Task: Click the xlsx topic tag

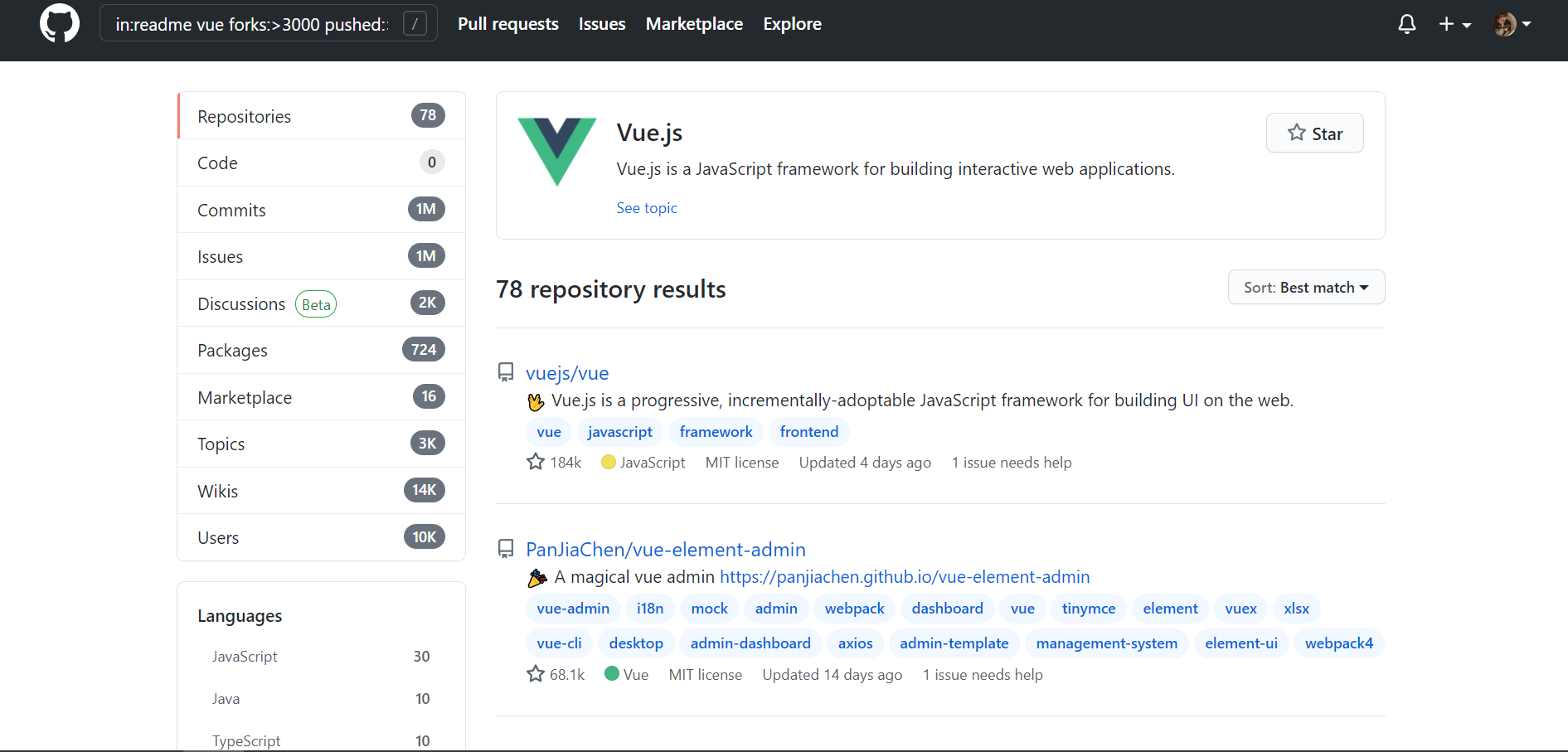Action: [x=1296, y=609]
